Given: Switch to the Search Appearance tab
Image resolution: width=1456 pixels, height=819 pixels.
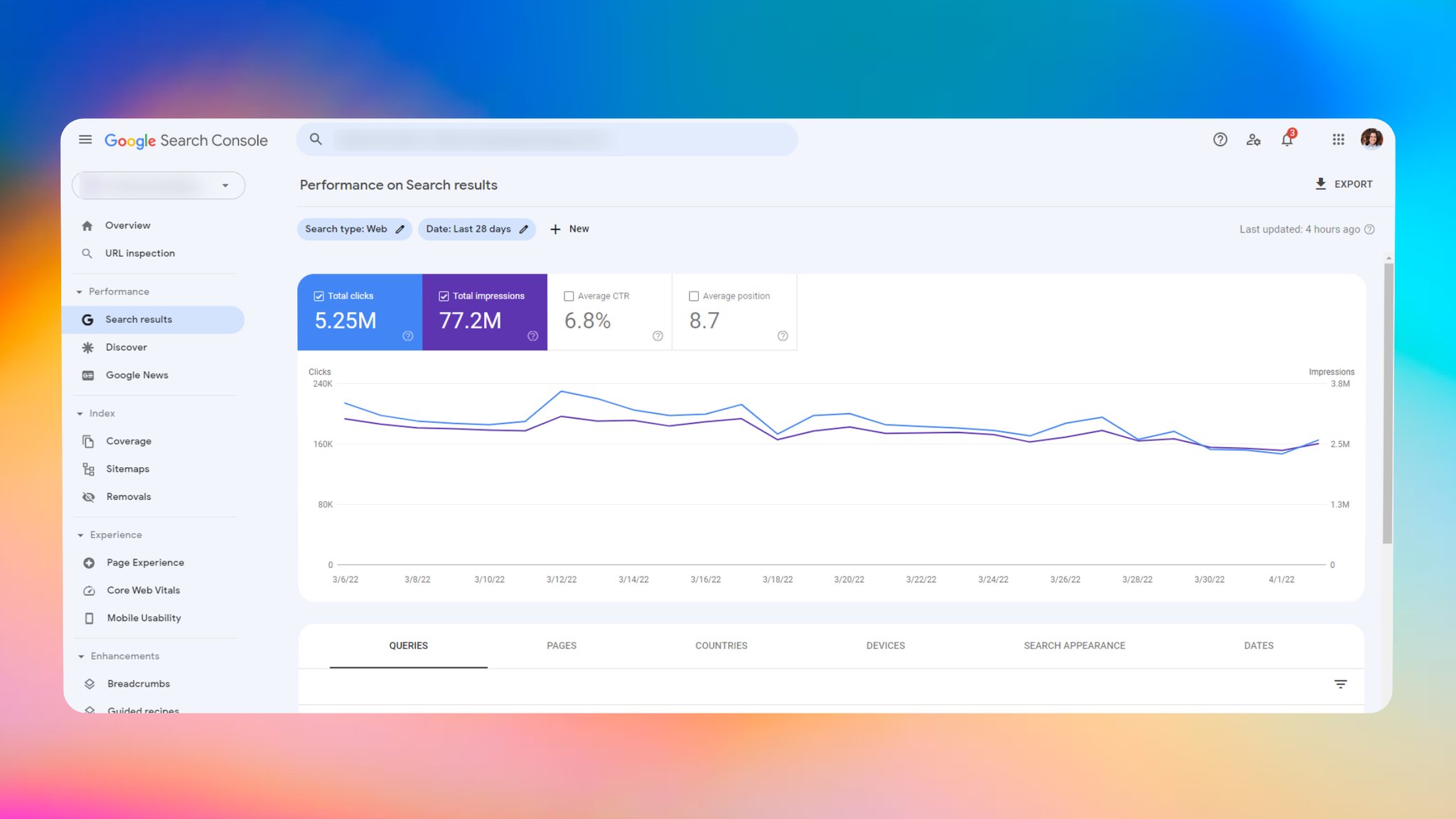Looking at the screenshot, I should [1074, 646].
